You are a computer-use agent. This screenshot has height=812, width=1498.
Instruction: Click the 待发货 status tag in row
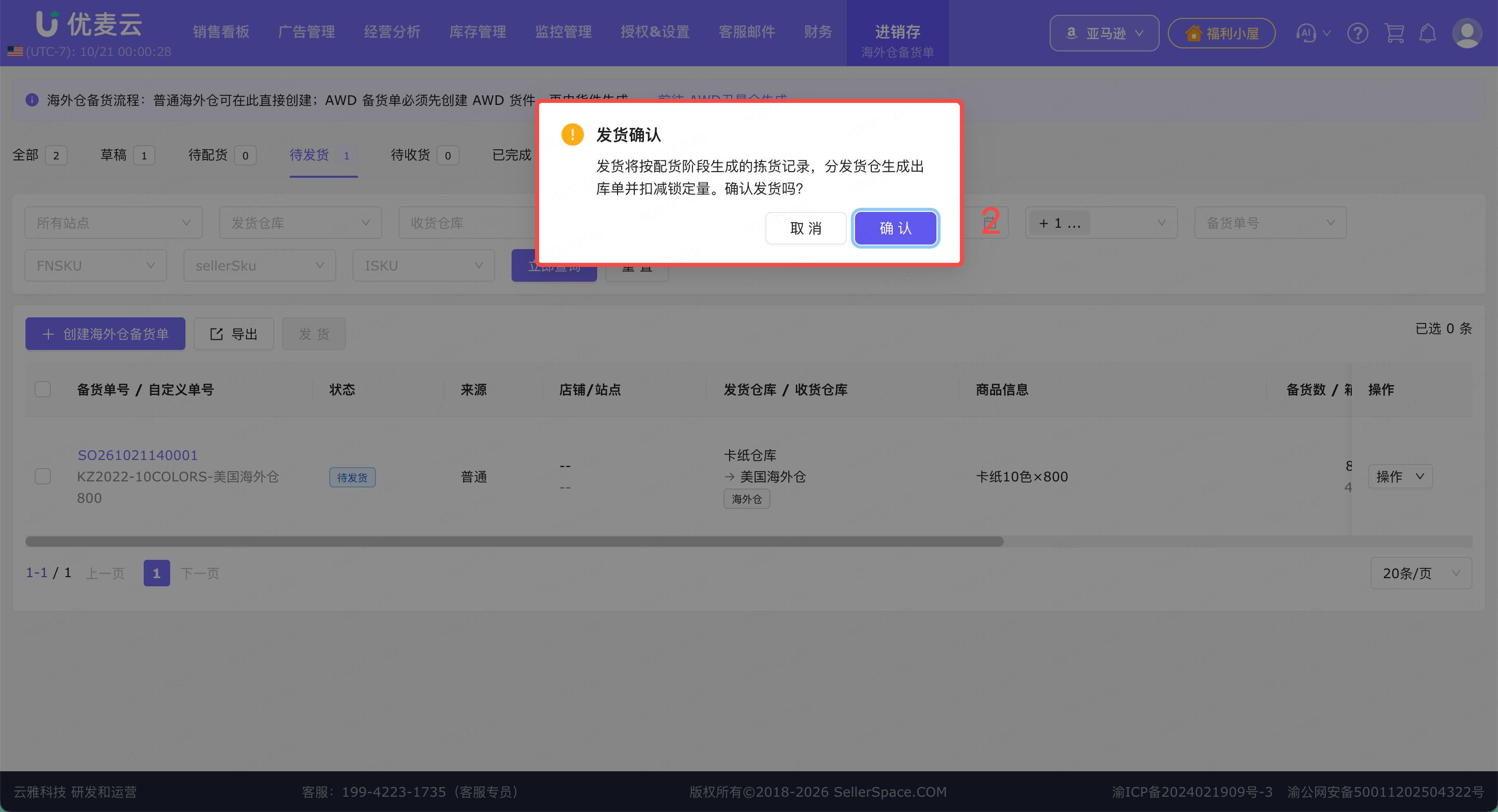point(352,477)
